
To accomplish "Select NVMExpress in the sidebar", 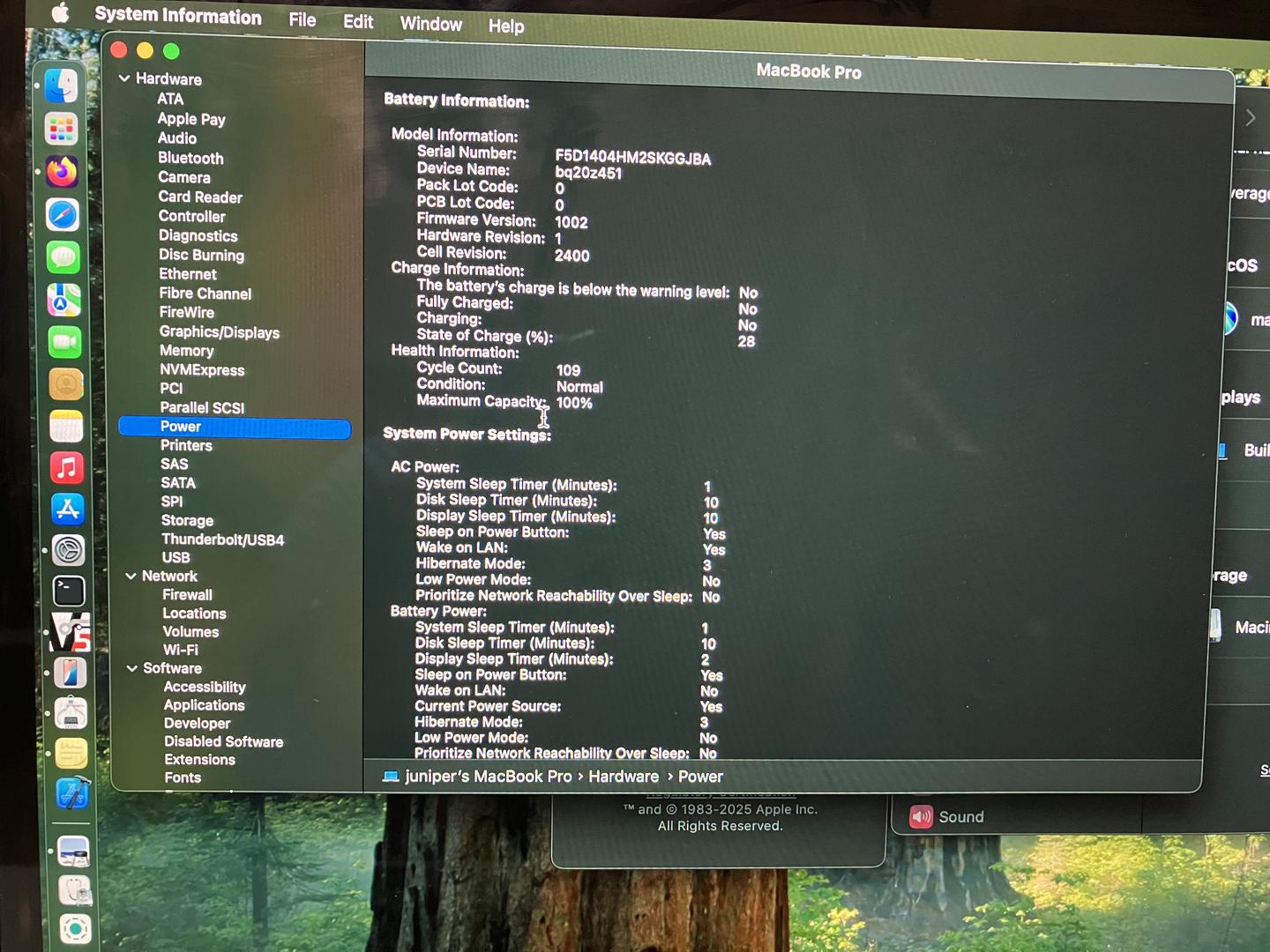I will (202, 370).
